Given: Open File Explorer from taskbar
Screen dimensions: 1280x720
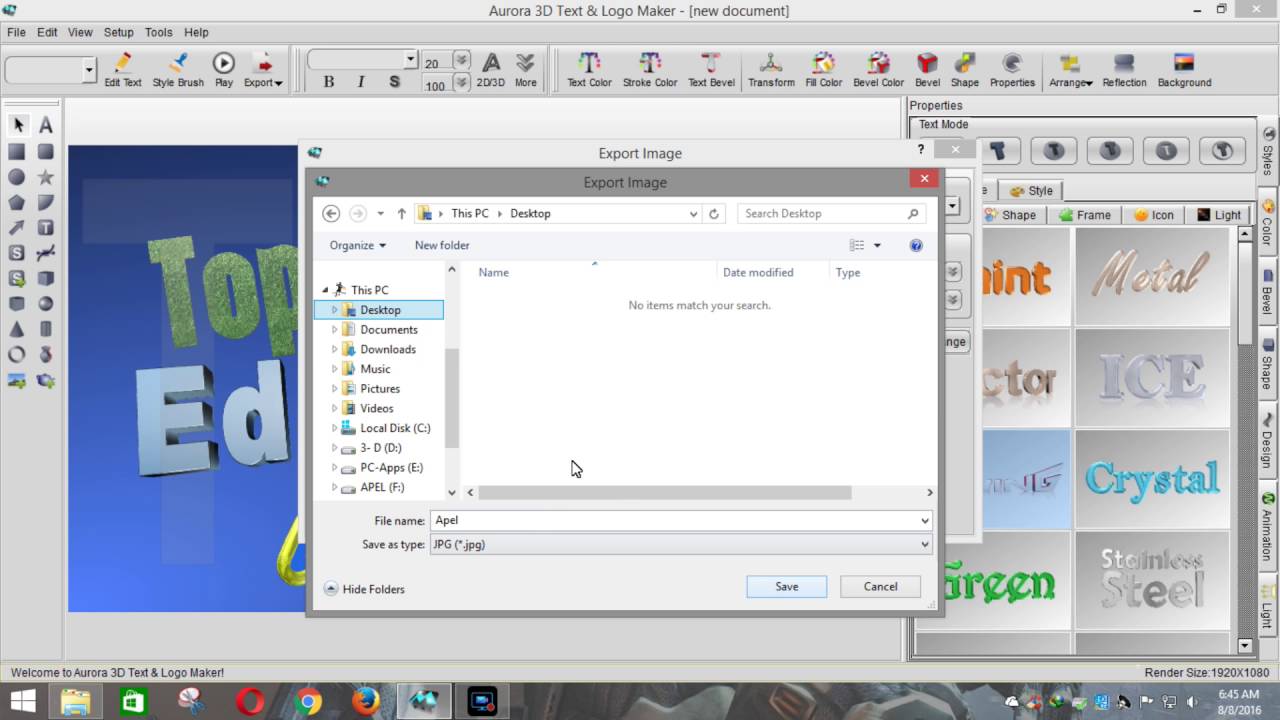Looking at the screenshot, I should 75,701.
